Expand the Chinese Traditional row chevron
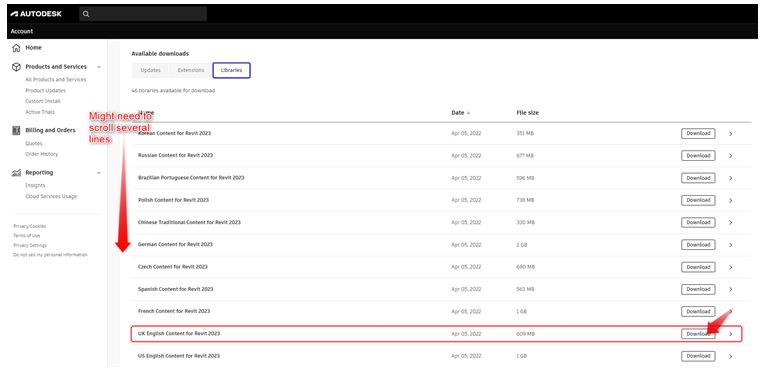Viewport: 760px width, 377px height. pyautogui.click(x=730, y=223)
